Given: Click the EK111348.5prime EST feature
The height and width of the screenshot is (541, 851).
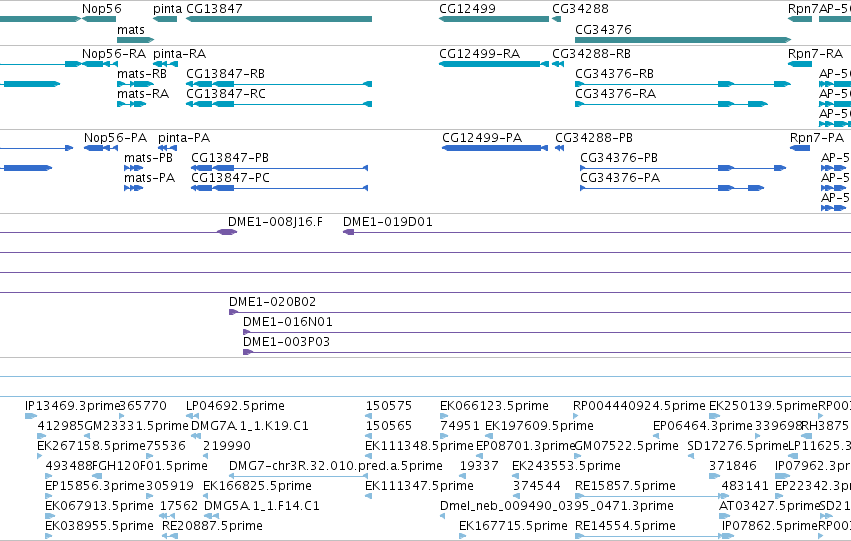Looking at the screenshot, I should click(369, 456).
